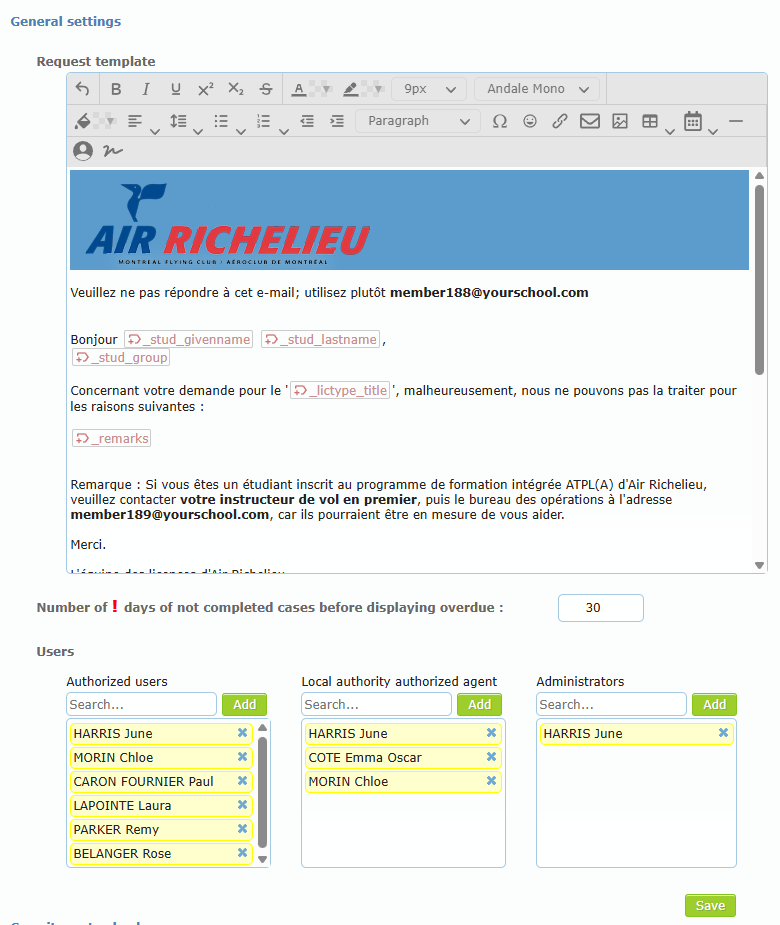The height and width of the screenshot is (925, 780).
Task: Open the Paragraph format dropdown
Action: [x=418, y=121]
